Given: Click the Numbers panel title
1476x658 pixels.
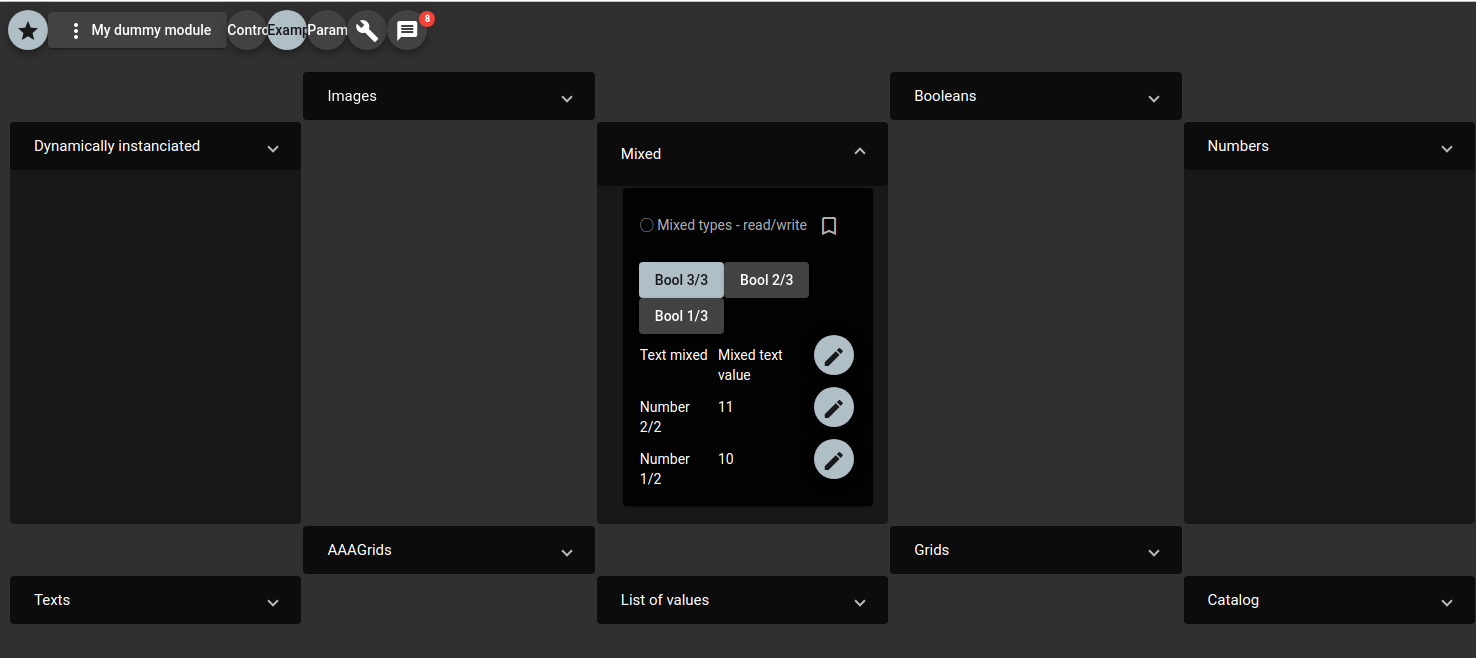Looking at the screenshot, I should 1238,146.
